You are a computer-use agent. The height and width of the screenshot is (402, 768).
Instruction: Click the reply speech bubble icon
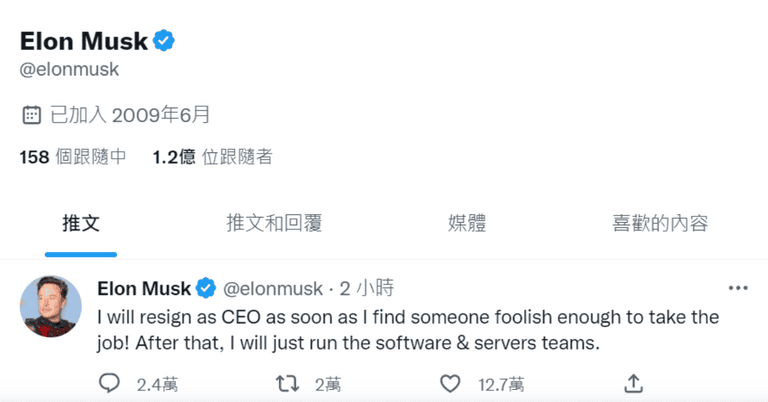coord(110,383)
